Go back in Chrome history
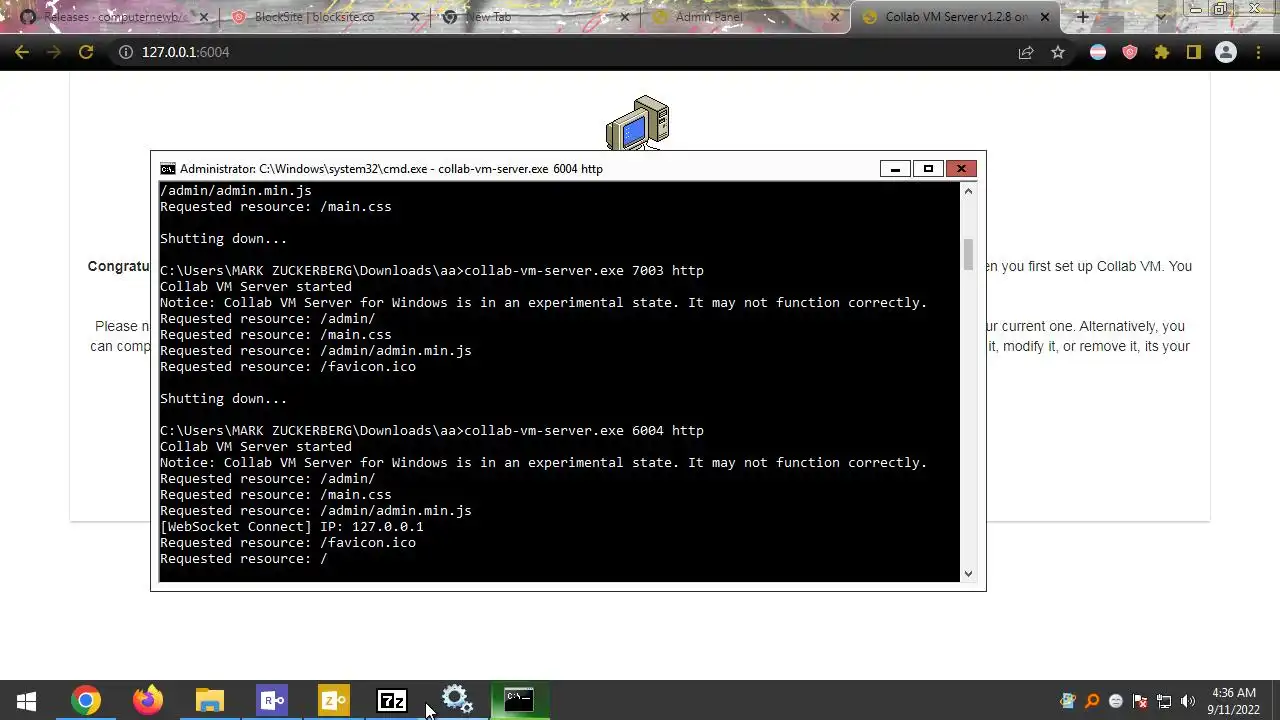 point(22,52)
